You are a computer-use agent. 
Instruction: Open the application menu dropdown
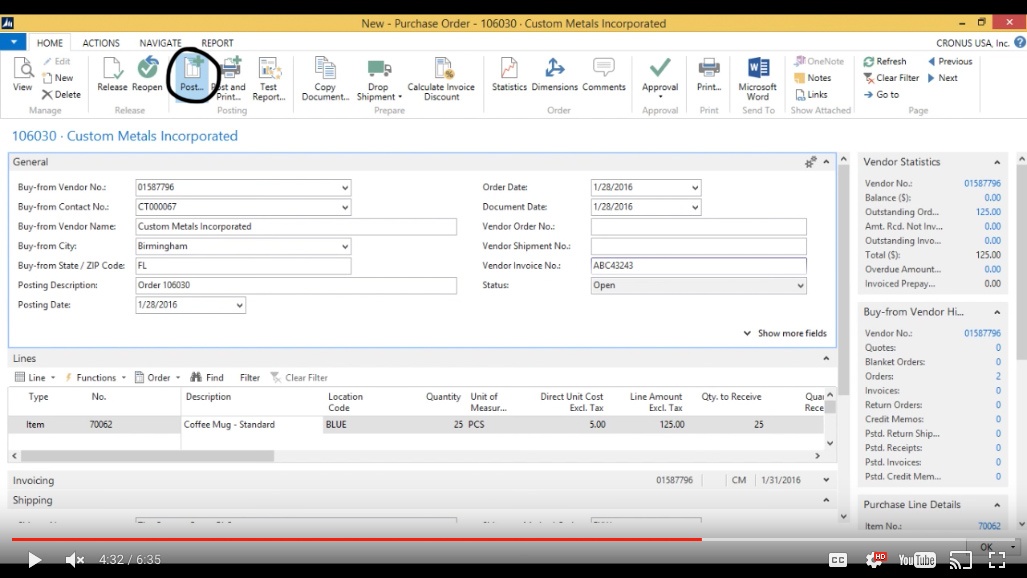(13, 43)
